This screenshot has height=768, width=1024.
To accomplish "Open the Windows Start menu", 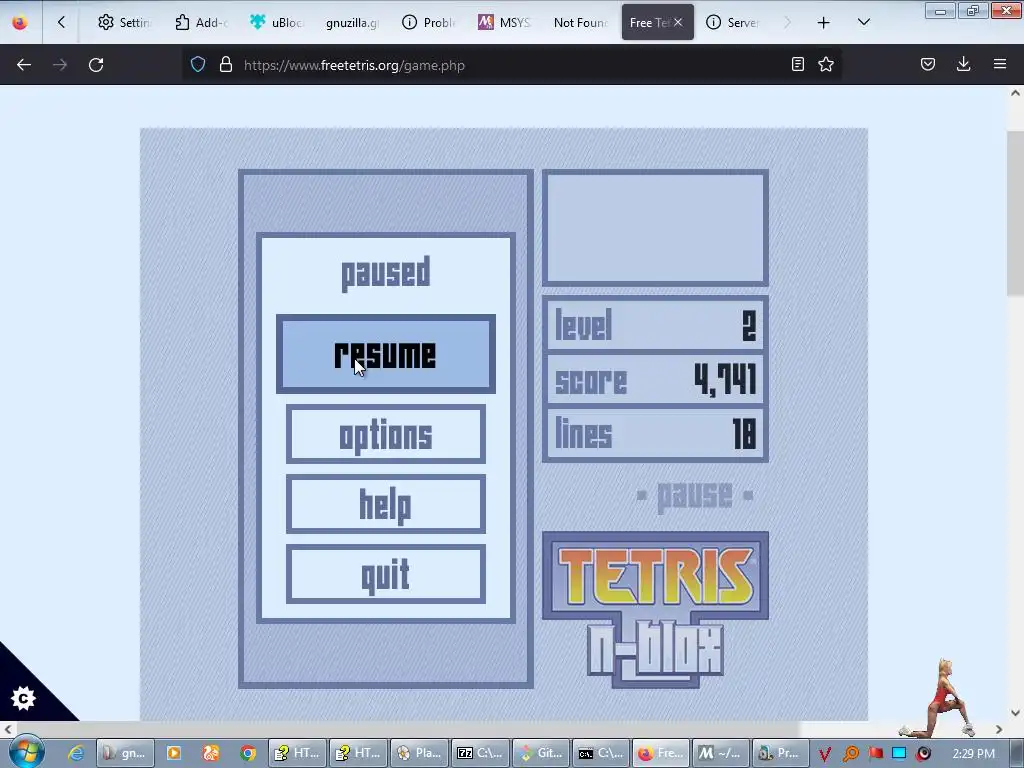I will [26, 752].
